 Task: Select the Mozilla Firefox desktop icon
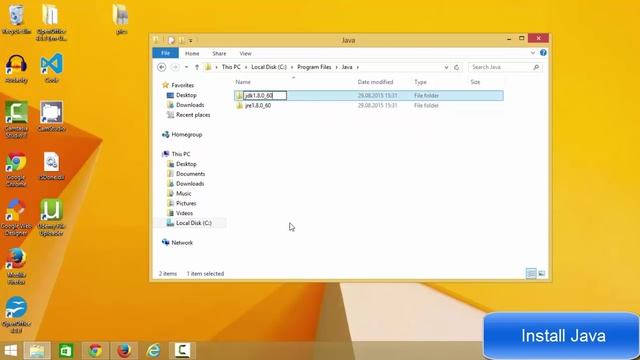(x=16, y=267)
